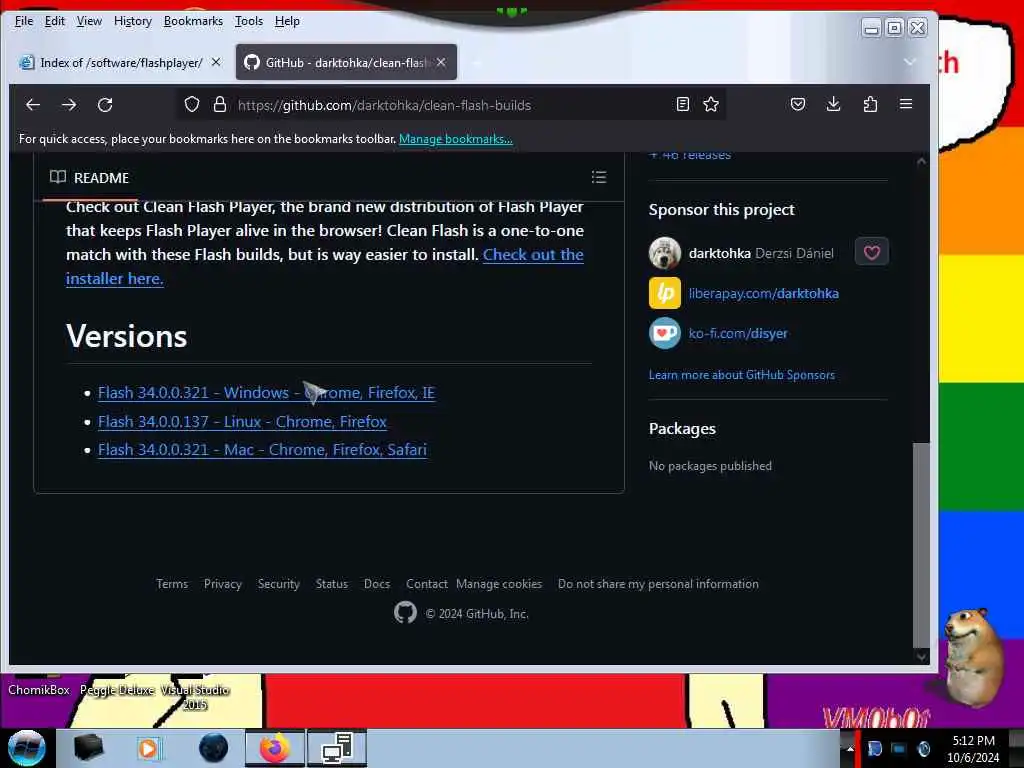Viewport: 1024px width, 768px height.
Task: Open Flash 34.0.0.321 Mac link
Action: (263, 450)
